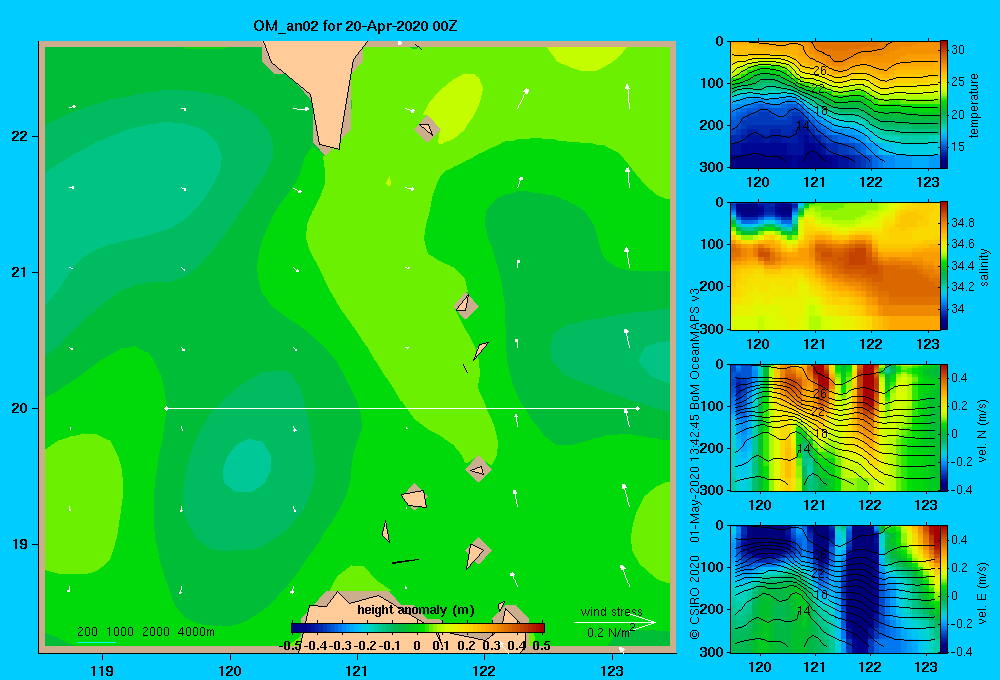The image size is (1000, 680).
Task: Click the 26 isotherm label in temperature panel
Action: pos(820,71)
